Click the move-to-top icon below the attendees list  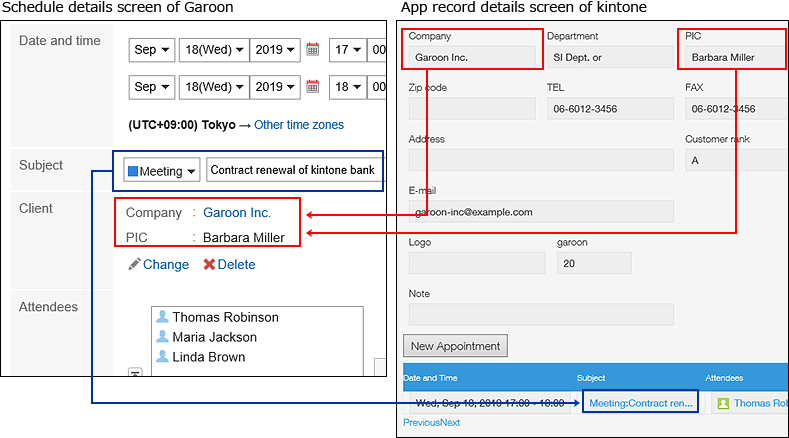point(135,373)
